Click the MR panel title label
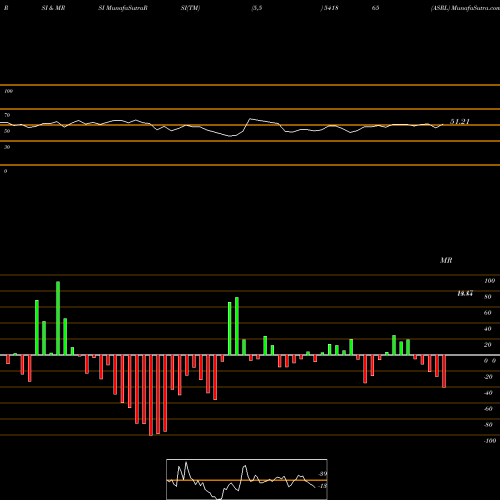500x500 pixels. [446, 260]
